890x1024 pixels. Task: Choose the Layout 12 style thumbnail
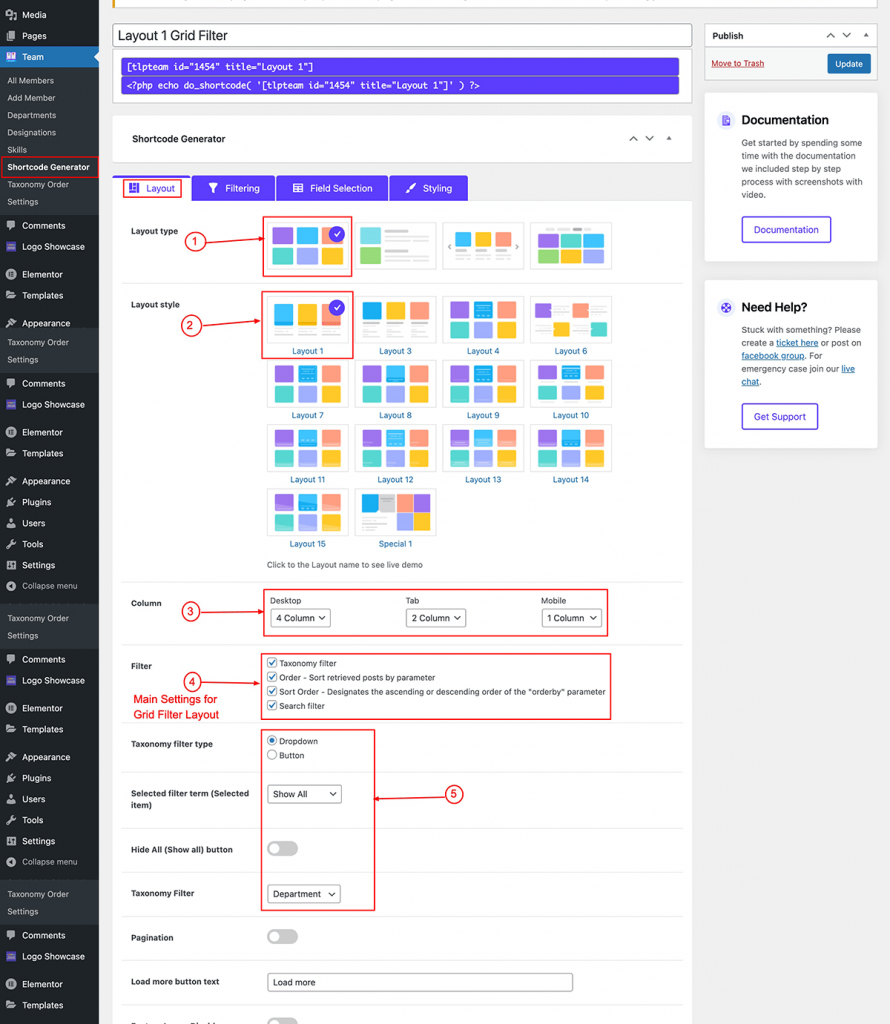[x=395, y=448]
